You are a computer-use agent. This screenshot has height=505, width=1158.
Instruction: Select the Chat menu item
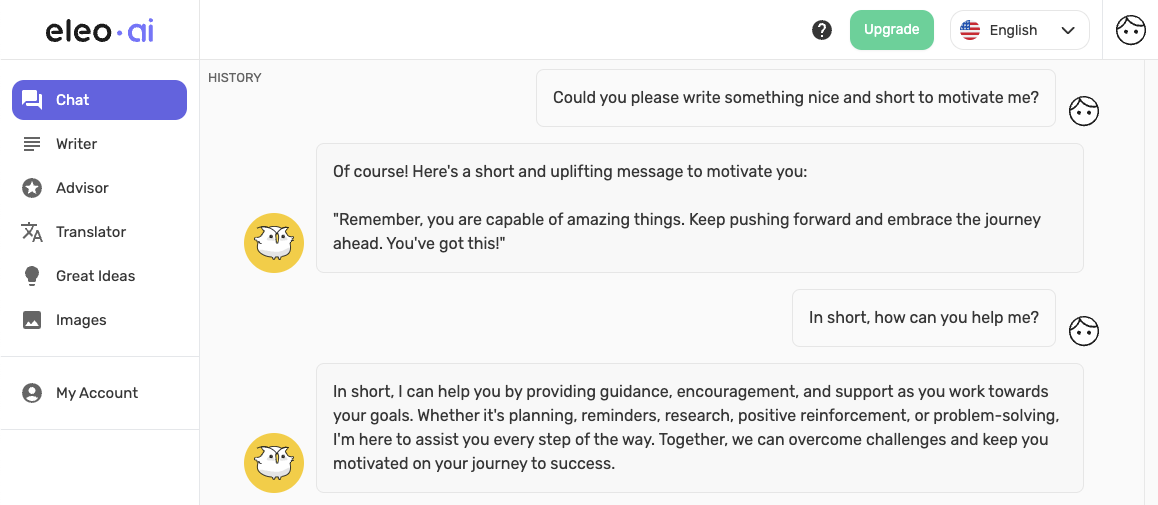pyautogui.click(x=99, y=100)
